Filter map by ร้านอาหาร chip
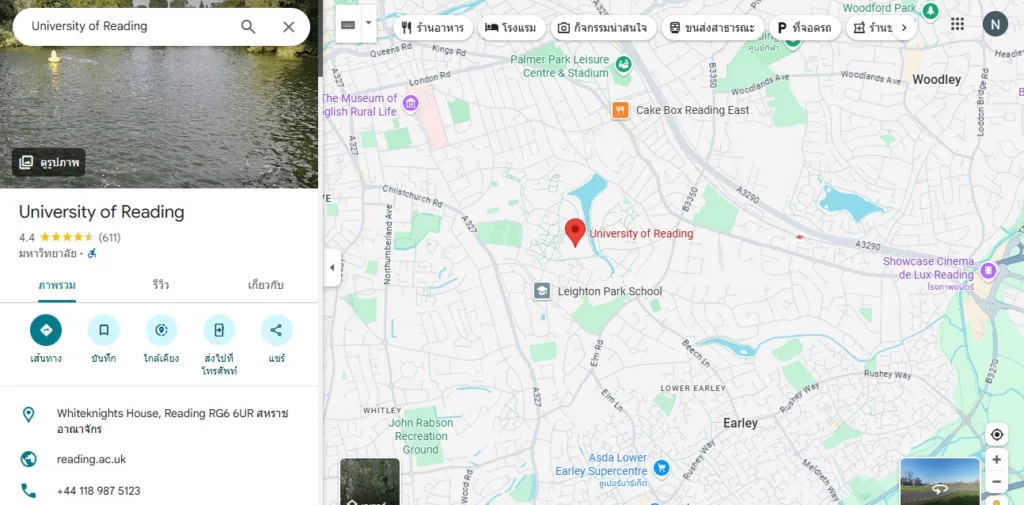1024x505 pixels. [x=433, y=27]
